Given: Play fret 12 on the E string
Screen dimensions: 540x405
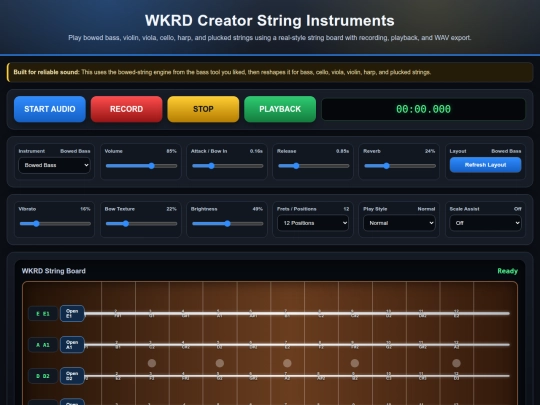Looking at the screenshot, I should click(456, 313).
